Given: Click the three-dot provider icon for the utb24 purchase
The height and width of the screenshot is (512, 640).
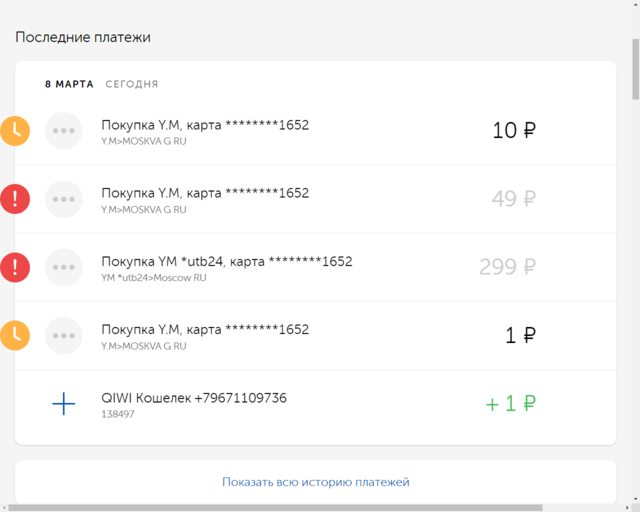Looking at the screenshot, I should 64,267.
